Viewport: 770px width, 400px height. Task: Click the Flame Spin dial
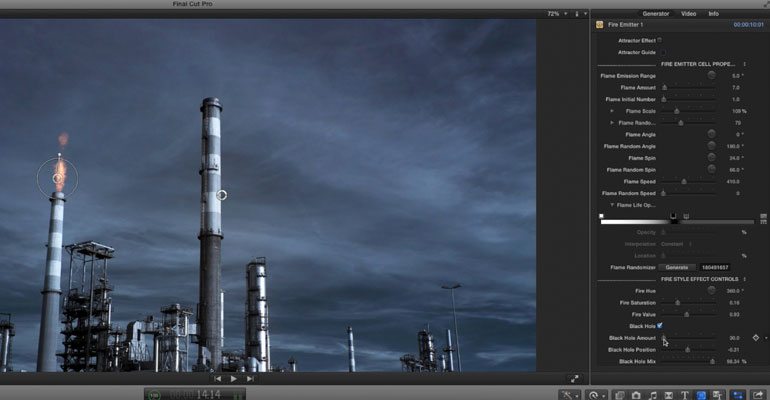coord(711,158)
